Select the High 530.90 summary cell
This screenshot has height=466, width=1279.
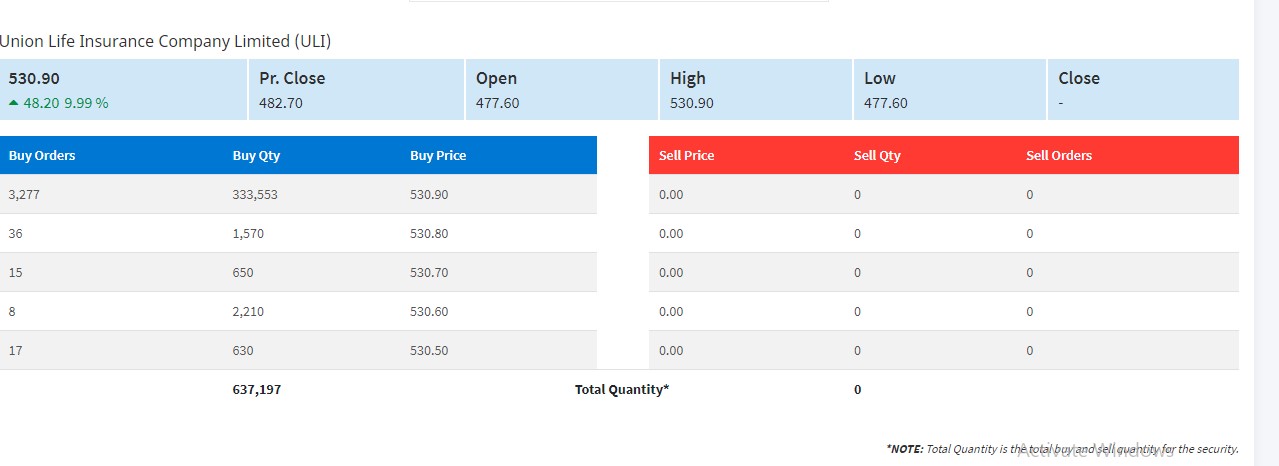(755, 90)
